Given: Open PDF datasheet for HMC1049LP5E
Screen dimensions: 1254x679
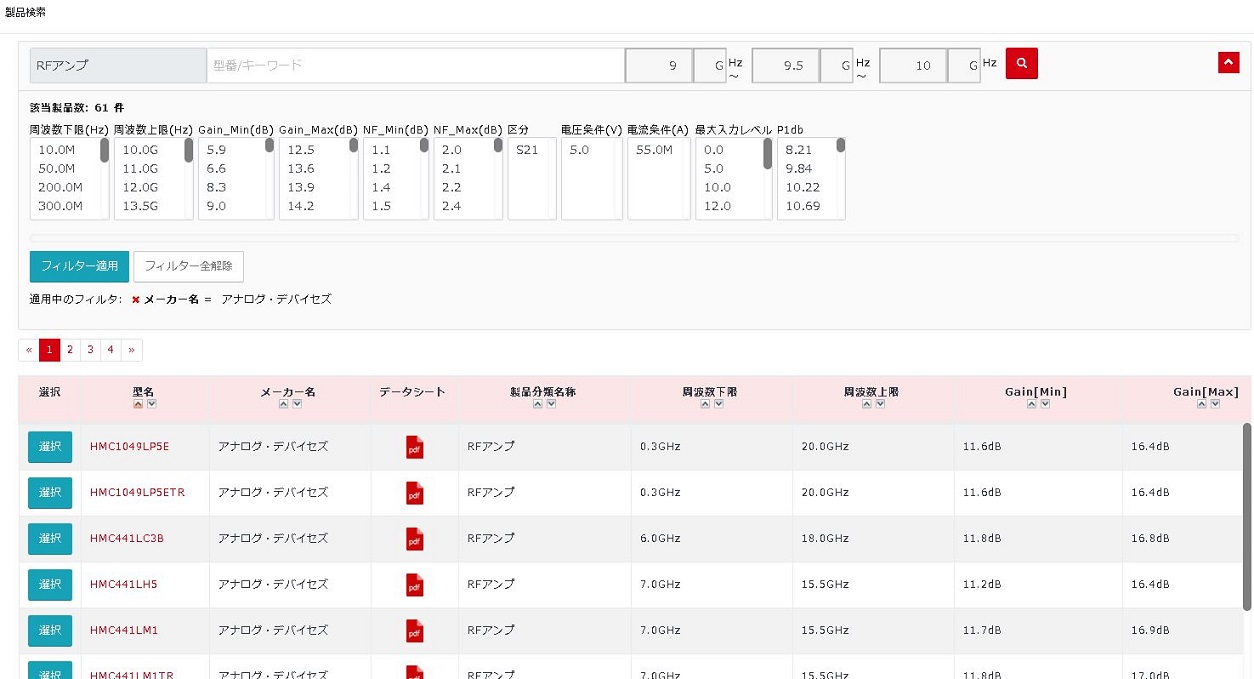Looking at the screenshot, I should (415, 447).
